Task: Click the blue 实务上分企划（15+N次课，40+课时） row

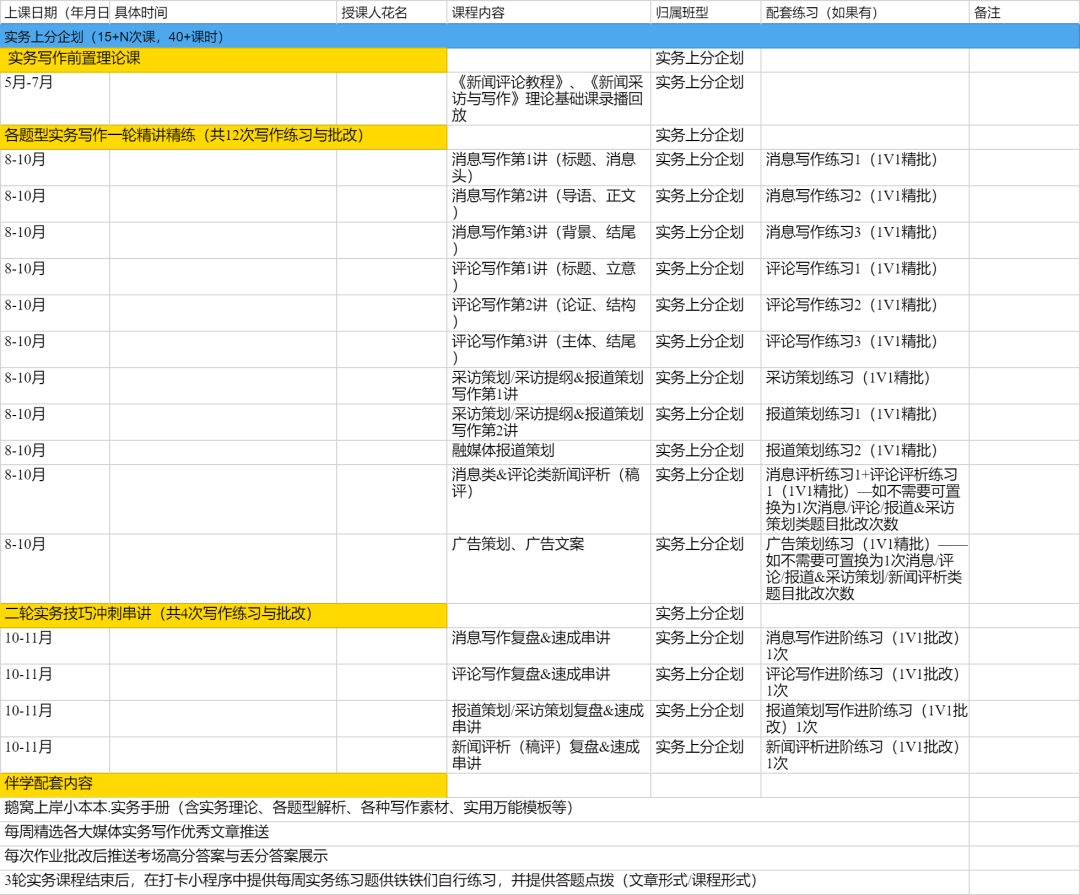Action: click(x=540, y=37)
